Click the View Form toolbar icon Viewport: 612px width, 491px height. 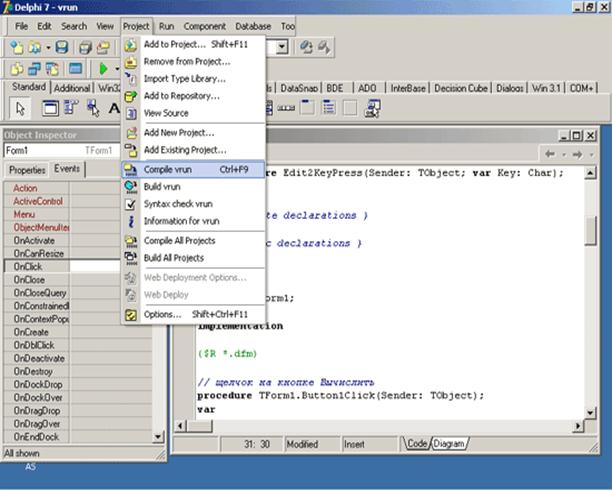[x=34, y=69]
